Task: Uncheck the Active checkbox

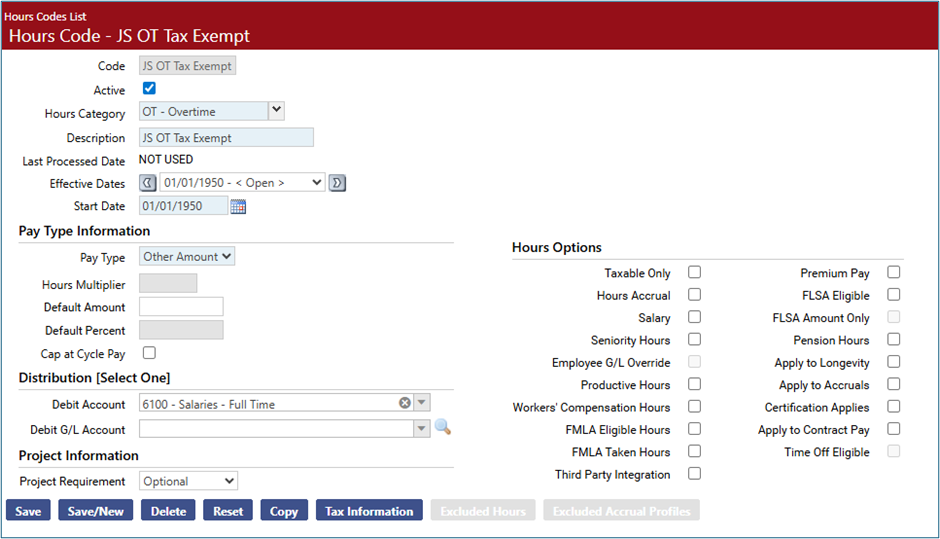Action: (x=149, y=89)
